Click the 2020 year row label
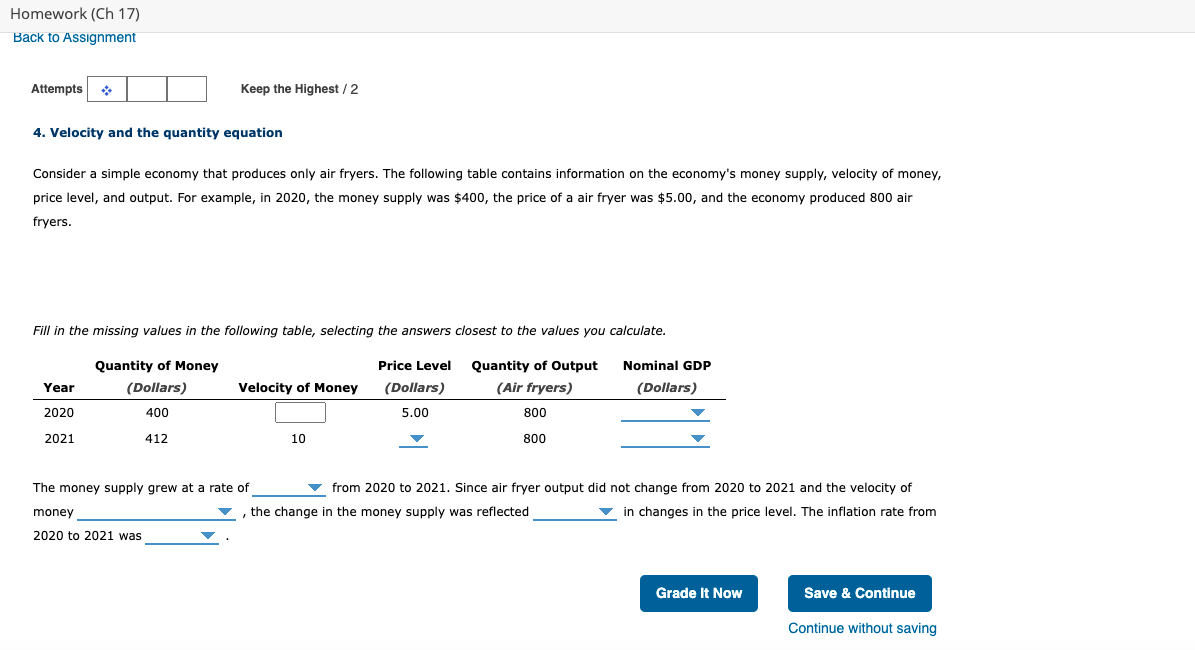The image size is (1195, 650). point(59,412)
